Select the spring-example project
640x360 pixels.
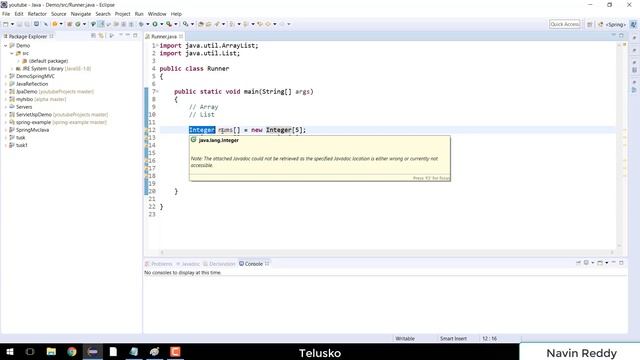coord(58,122)
